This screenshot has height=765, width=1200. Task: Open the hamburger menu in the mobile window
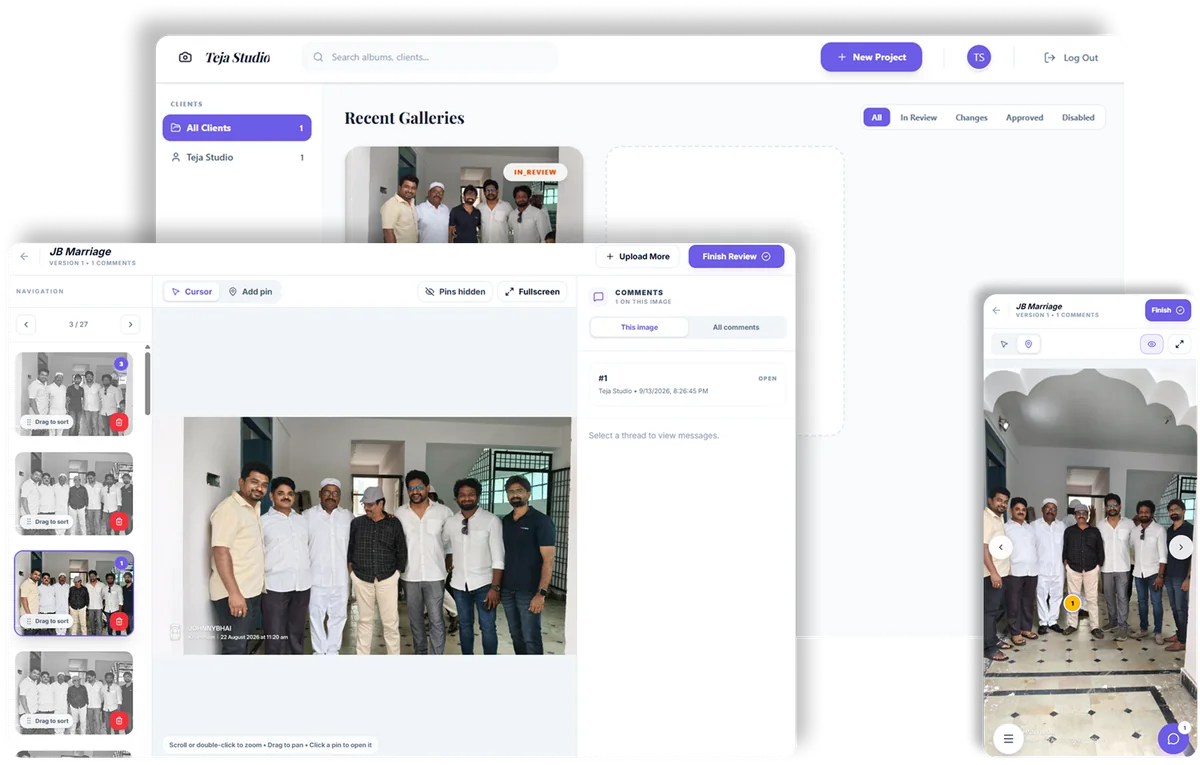point(1008,739)
